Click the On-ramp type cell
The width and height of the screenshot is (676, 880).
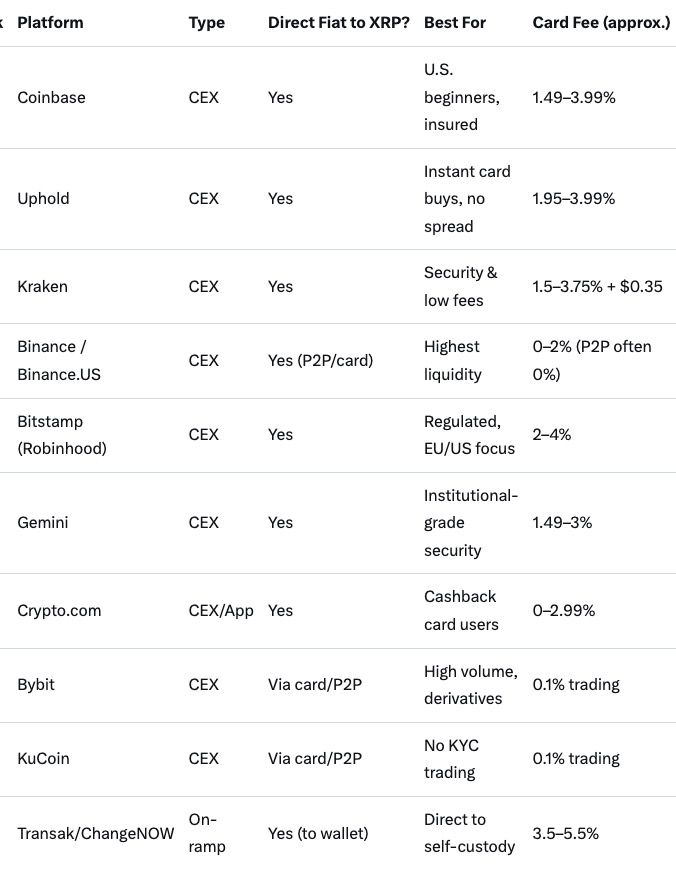pos(208,833)
